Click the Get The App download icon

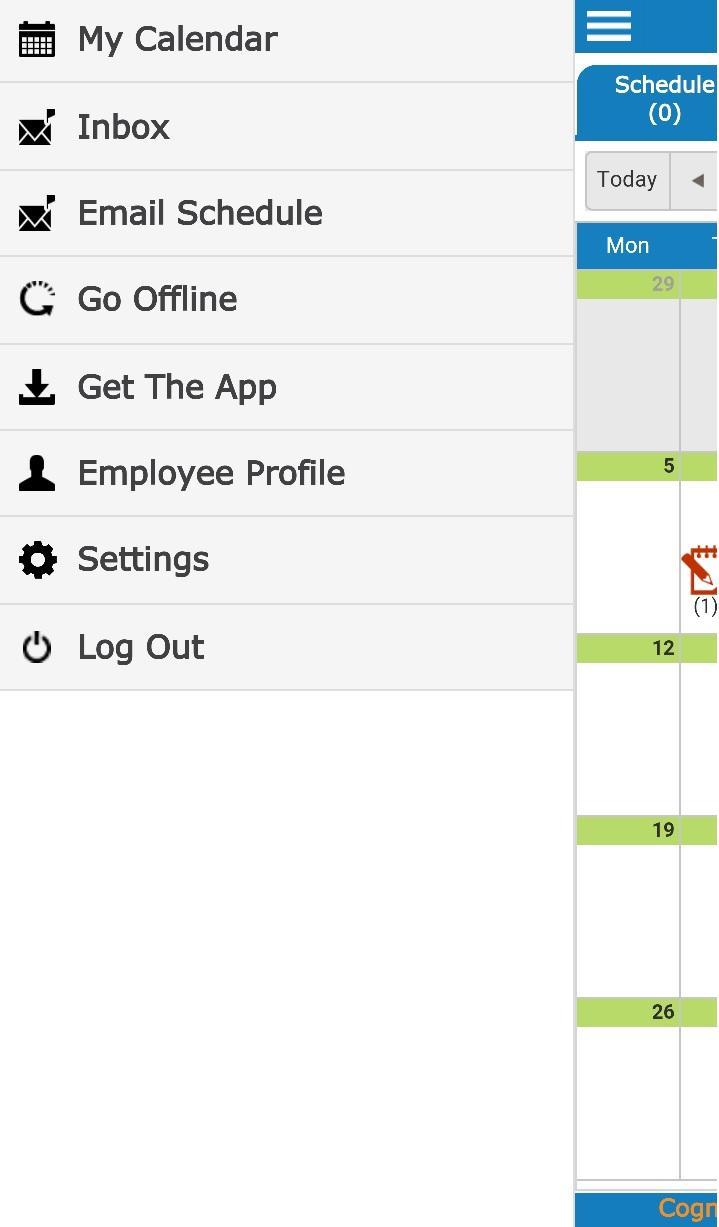coord(37,387)
